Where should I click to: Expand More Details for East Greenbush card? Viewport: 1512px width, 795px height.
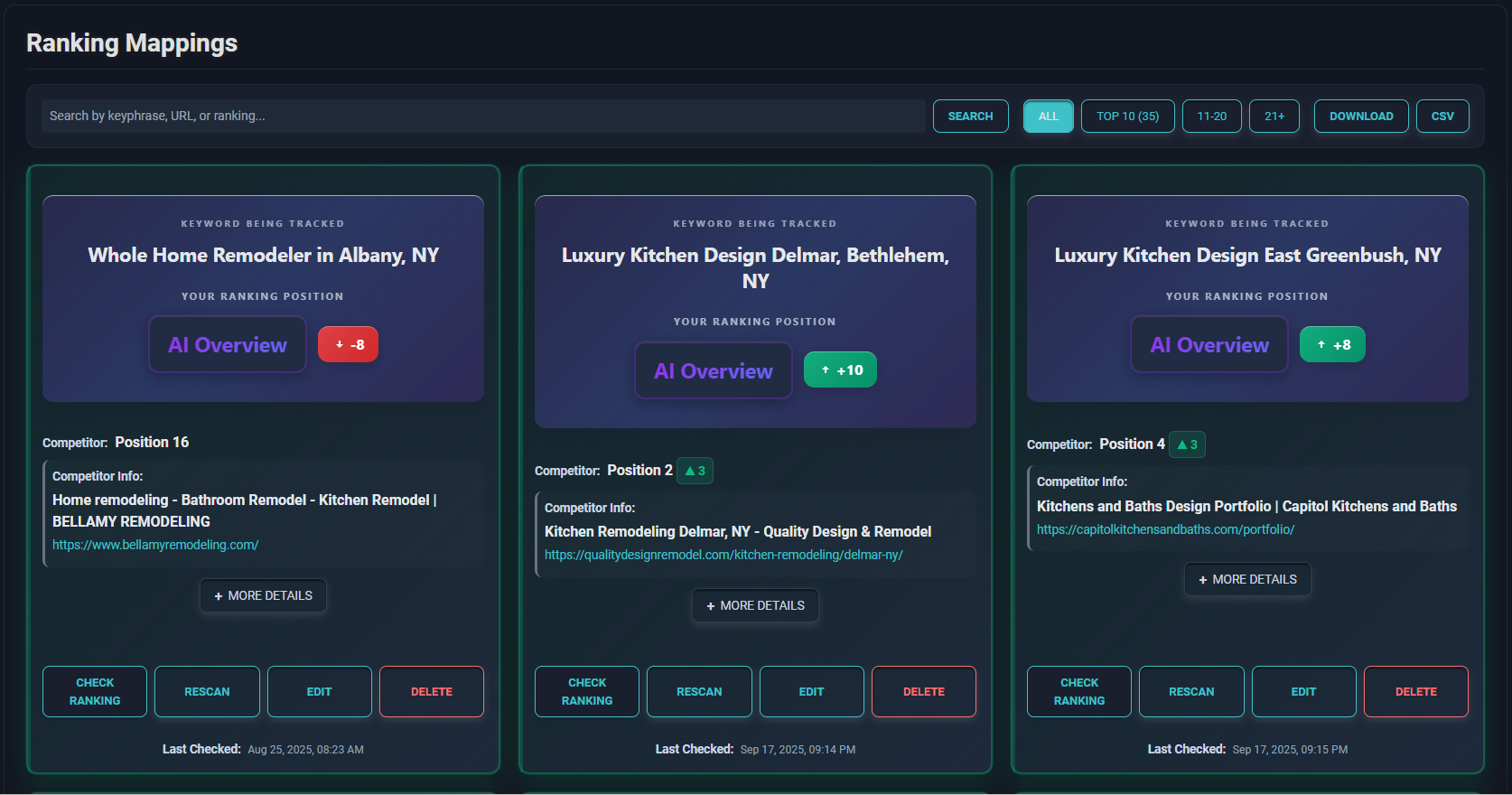coord(1247,579)
